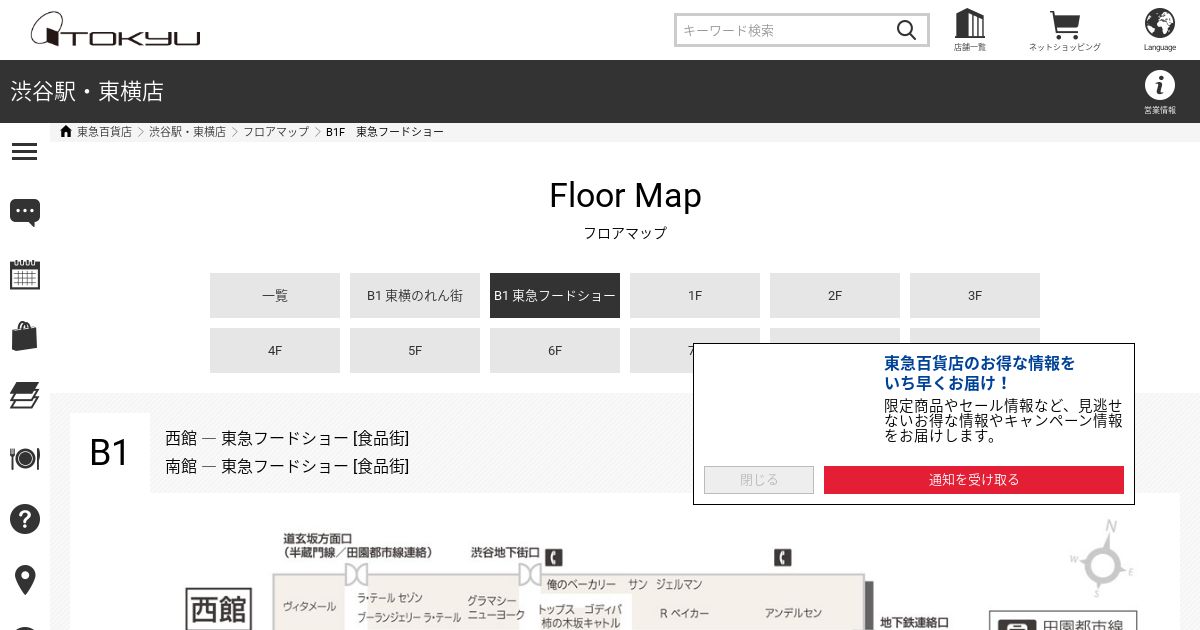Open the floor layers sidebar icon
This screenshot has width=1200, height=630.
coord(25,396)
